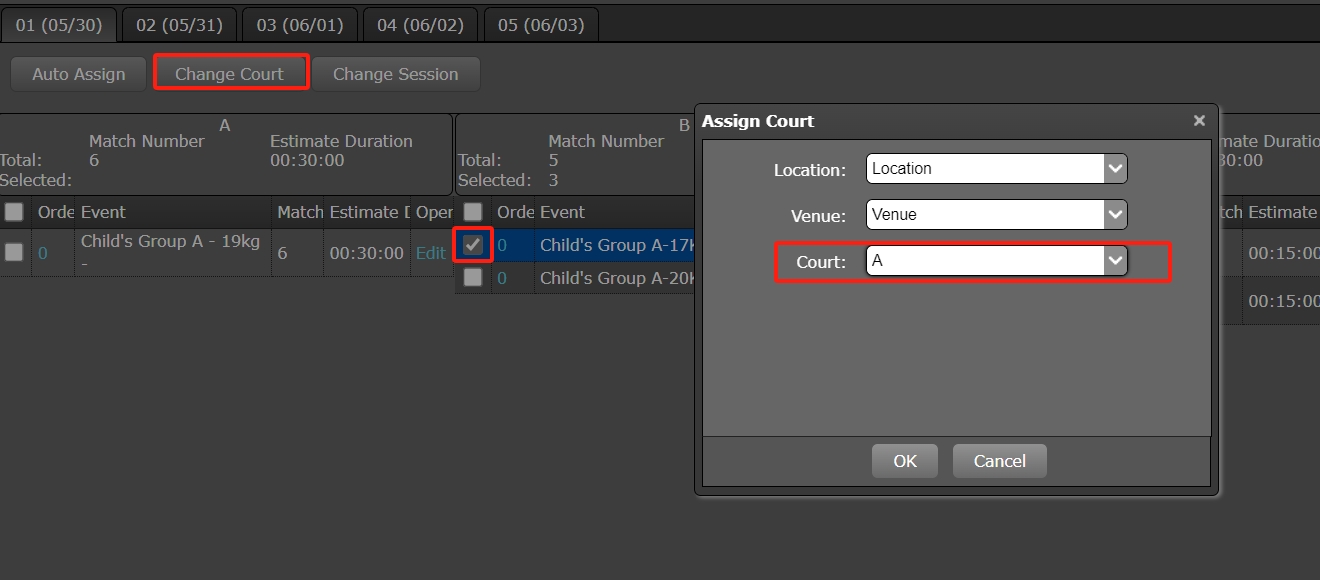
Task: Cancel the Assign Court dialog
Action: pos(999,461)
